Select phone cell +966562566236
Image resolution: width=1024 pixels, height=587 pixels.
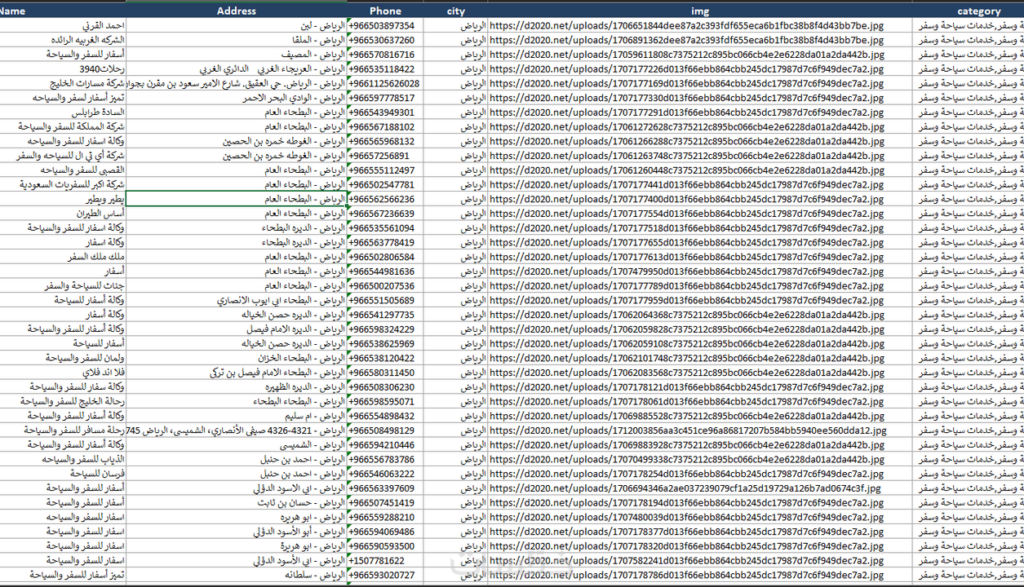pos(385,199)
